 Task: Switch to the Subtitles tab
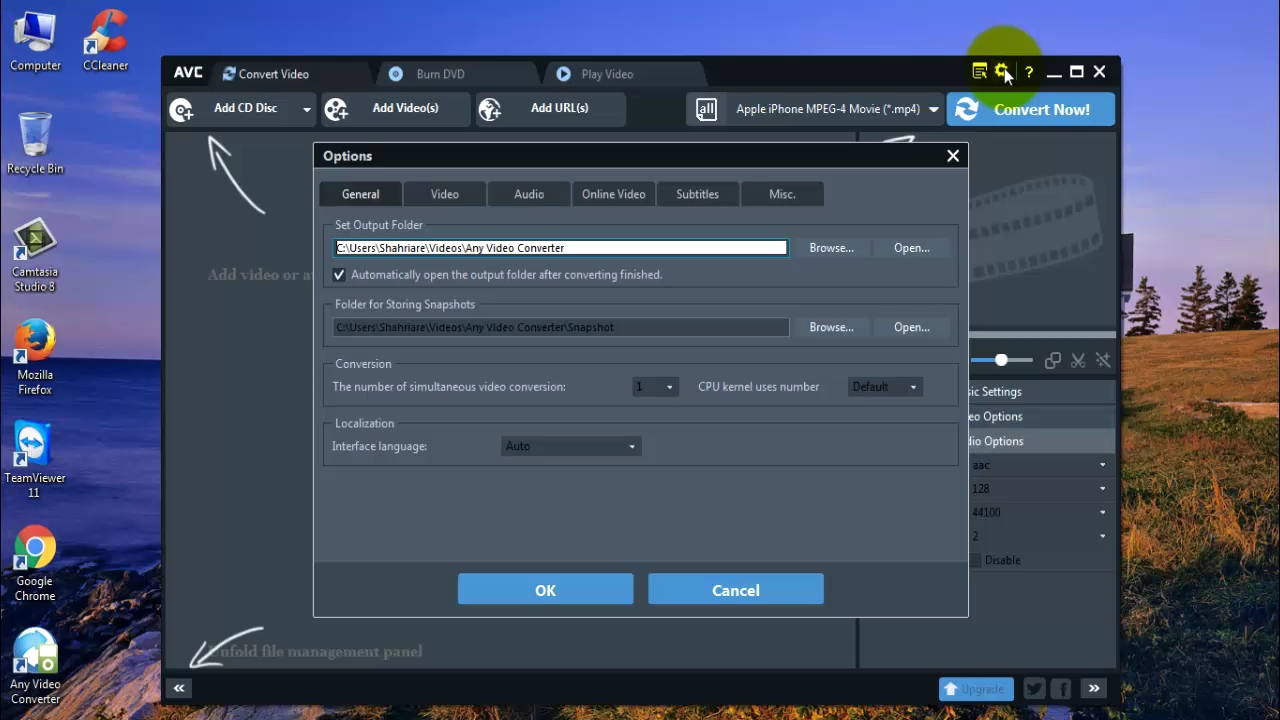(x=697, y=193)
